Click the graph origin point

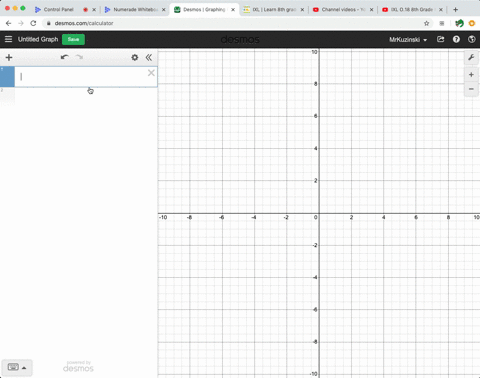tap(319, 213)
